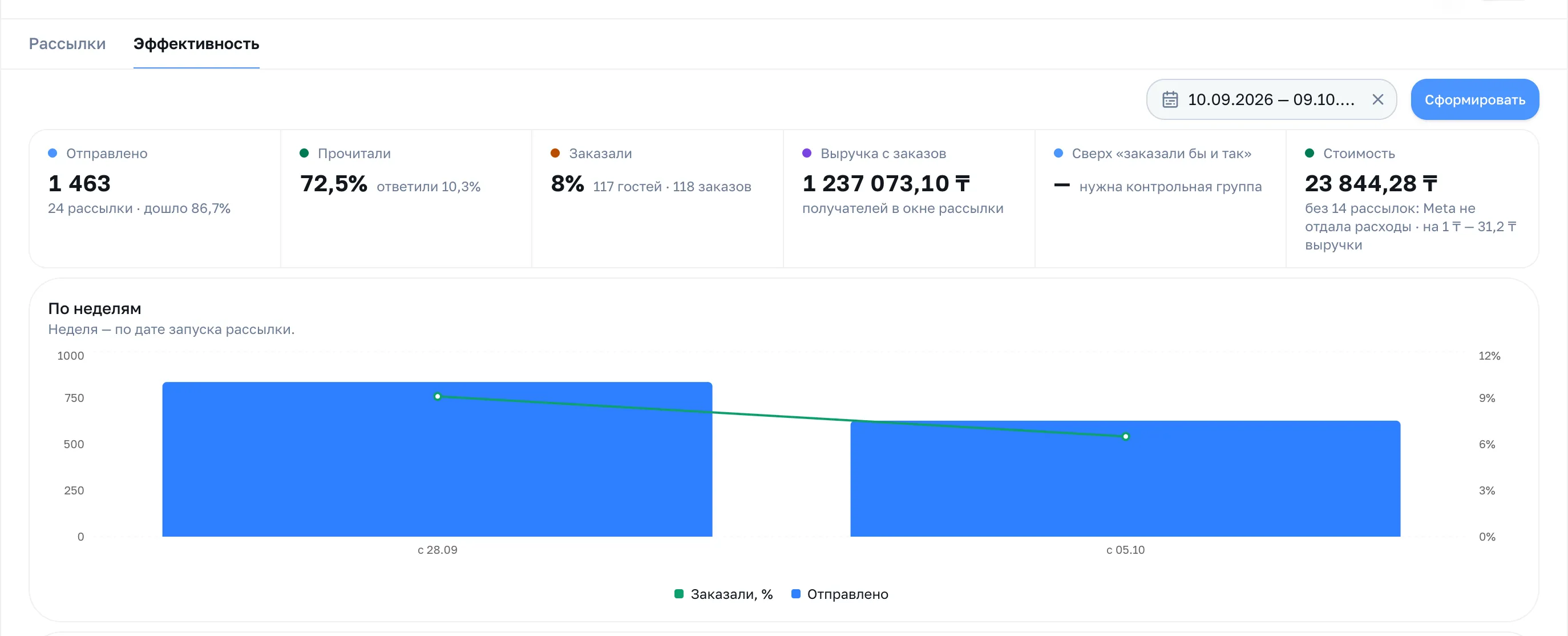Toggle the Заказали, % legend item

(x=723, y=593)
